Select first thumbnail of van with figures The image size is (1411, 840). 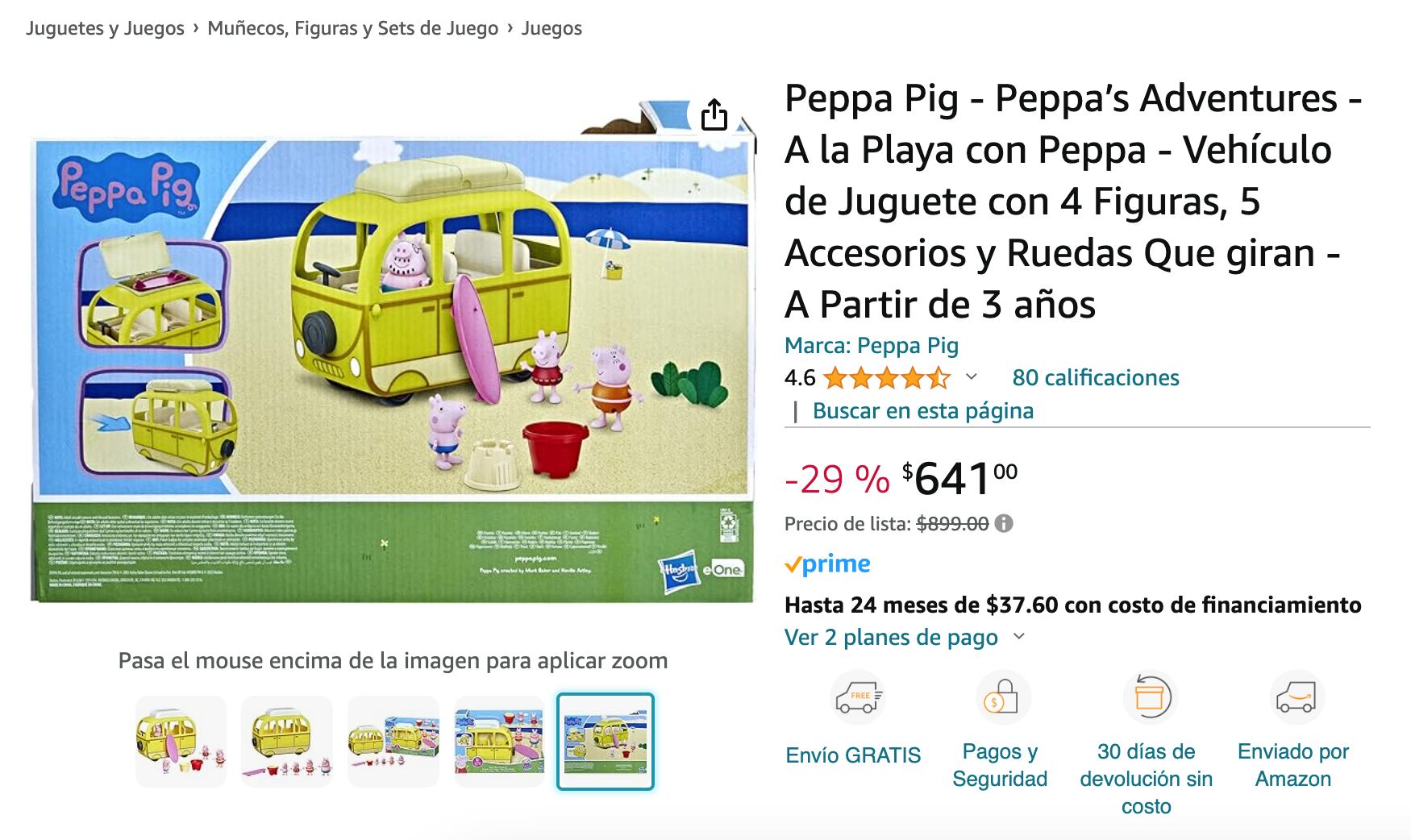[181, 742]
